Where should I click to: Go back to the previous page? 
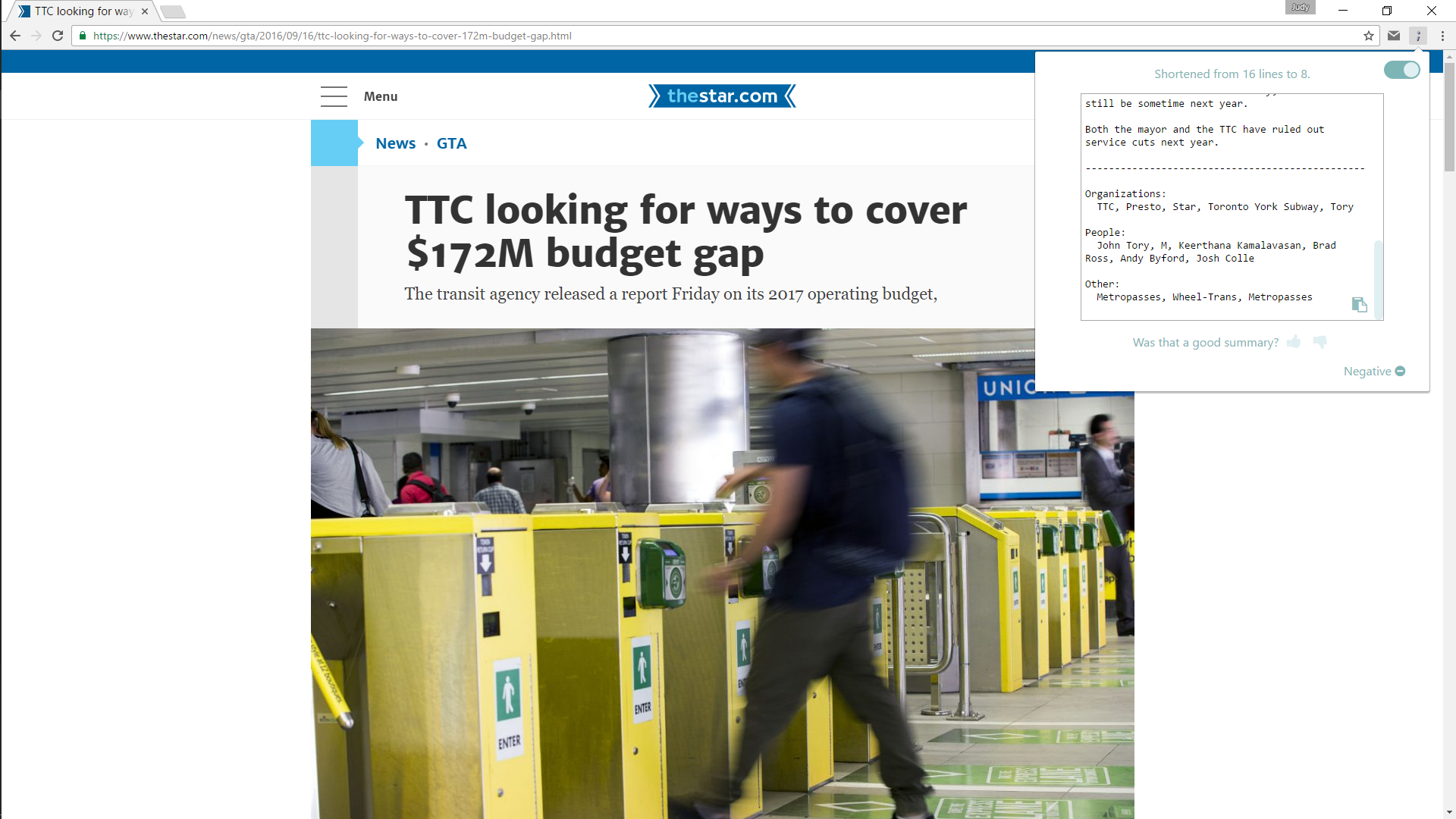[15, 36]
